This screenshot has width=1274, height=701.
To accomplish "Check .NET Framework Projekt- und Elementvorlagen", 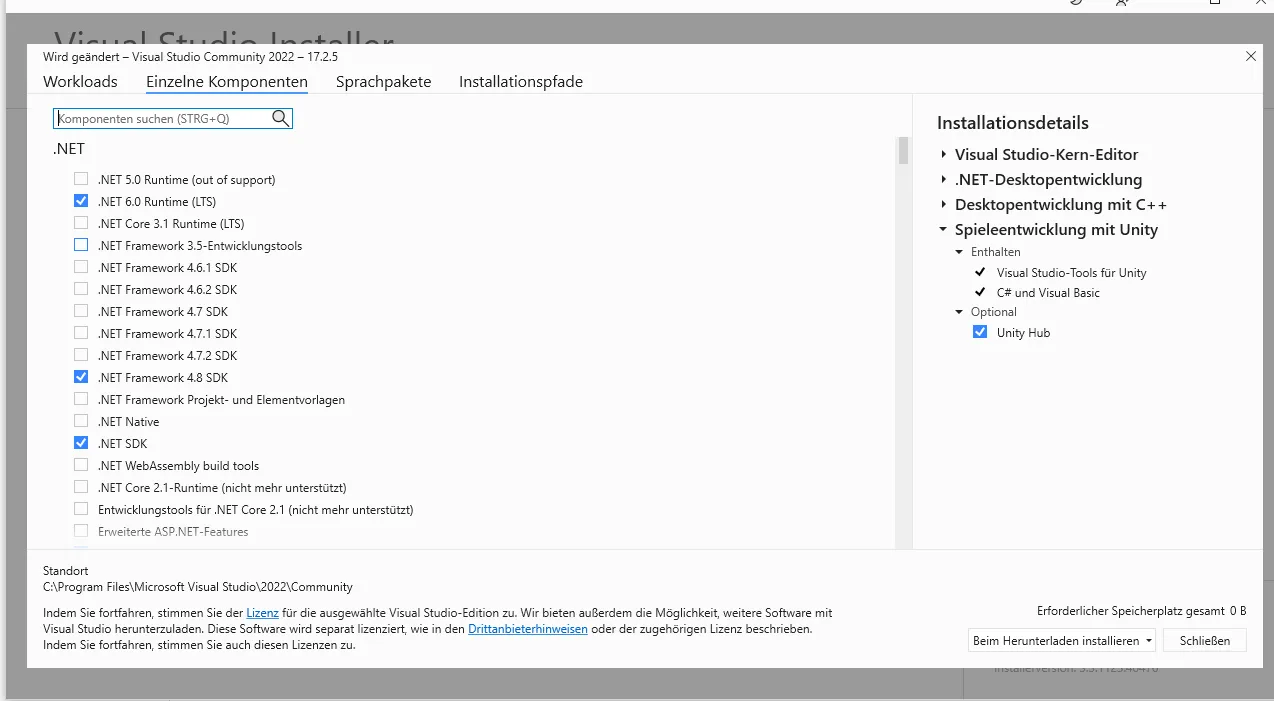I will 81,399.
